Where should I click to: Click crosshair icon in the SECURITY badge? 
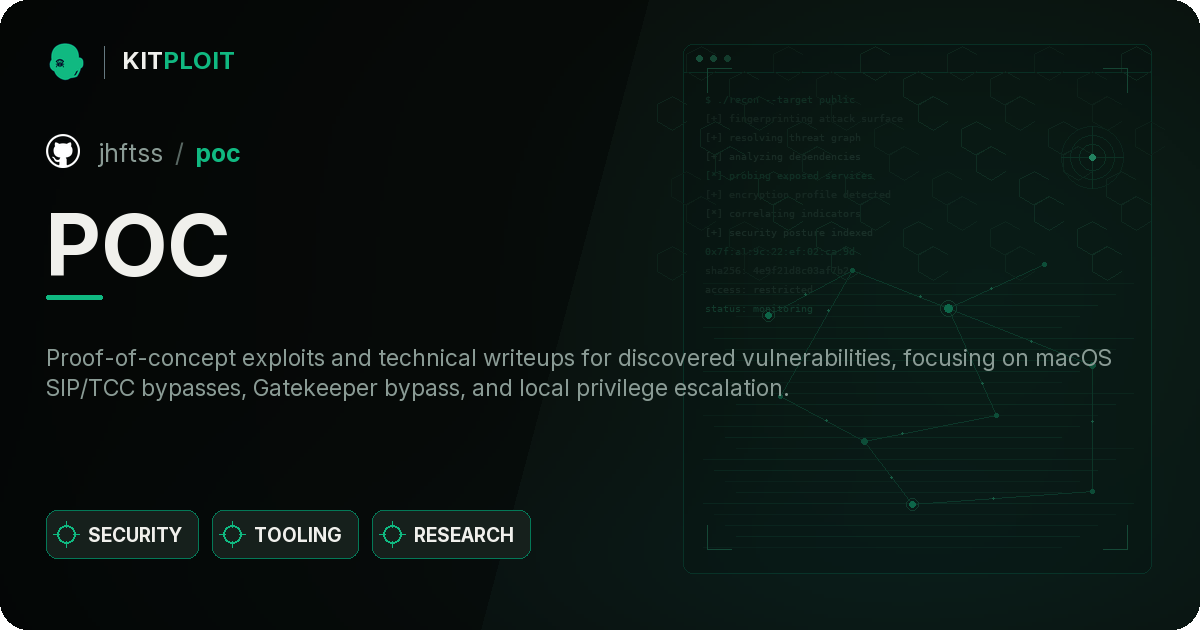(67, 535)
